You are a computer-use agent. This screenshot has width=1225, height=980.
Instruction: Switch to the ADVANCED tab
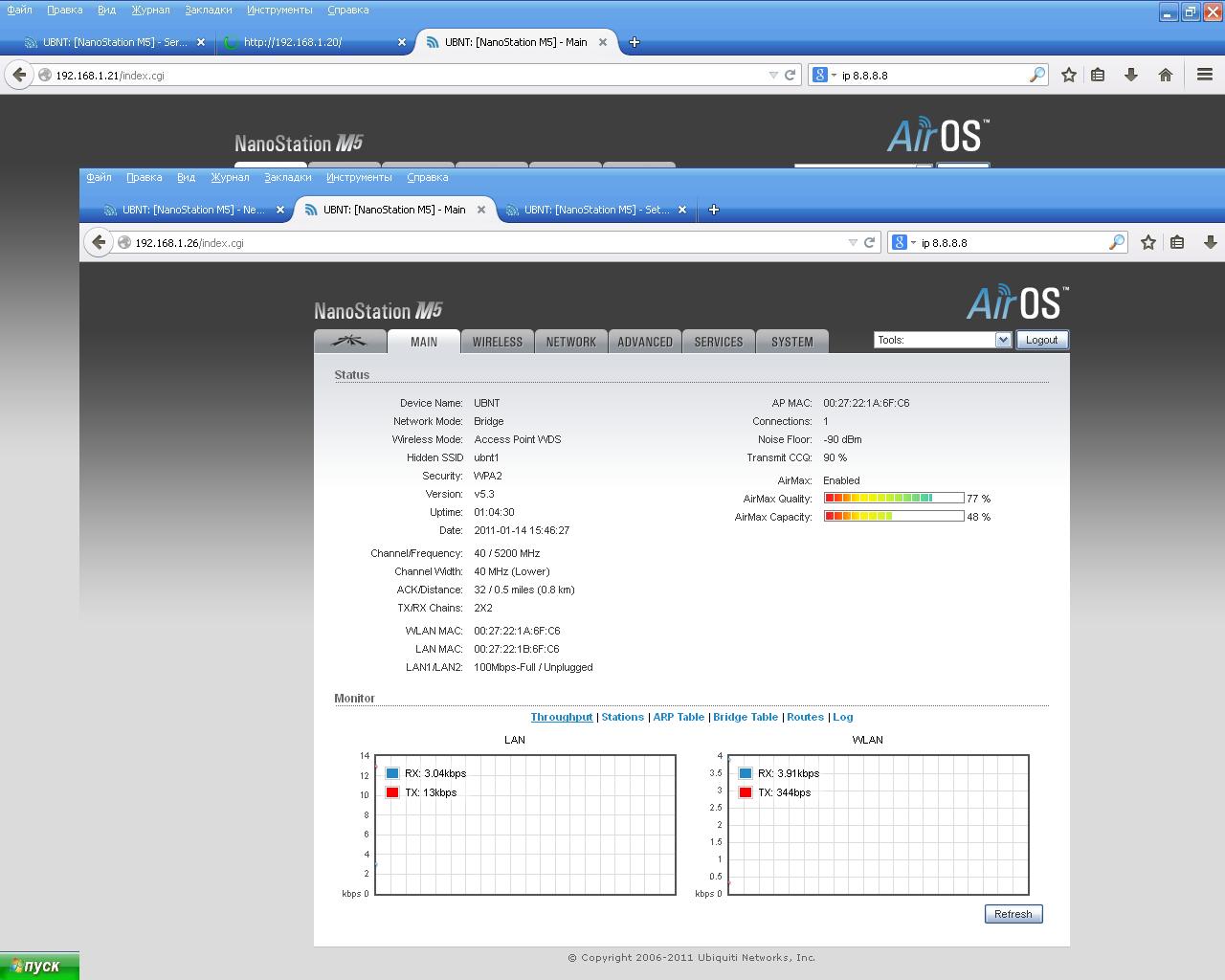tap(645, 342)
